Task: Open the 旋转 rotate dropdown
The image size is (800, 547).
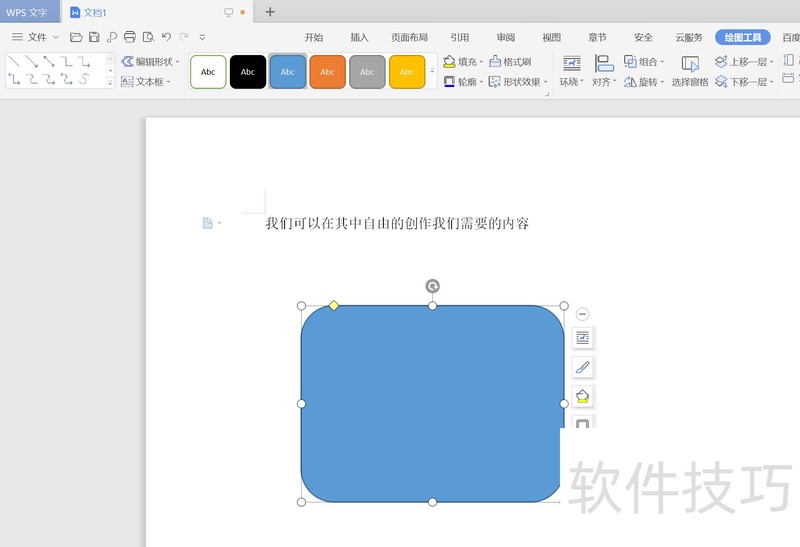Action: (644, 82)
